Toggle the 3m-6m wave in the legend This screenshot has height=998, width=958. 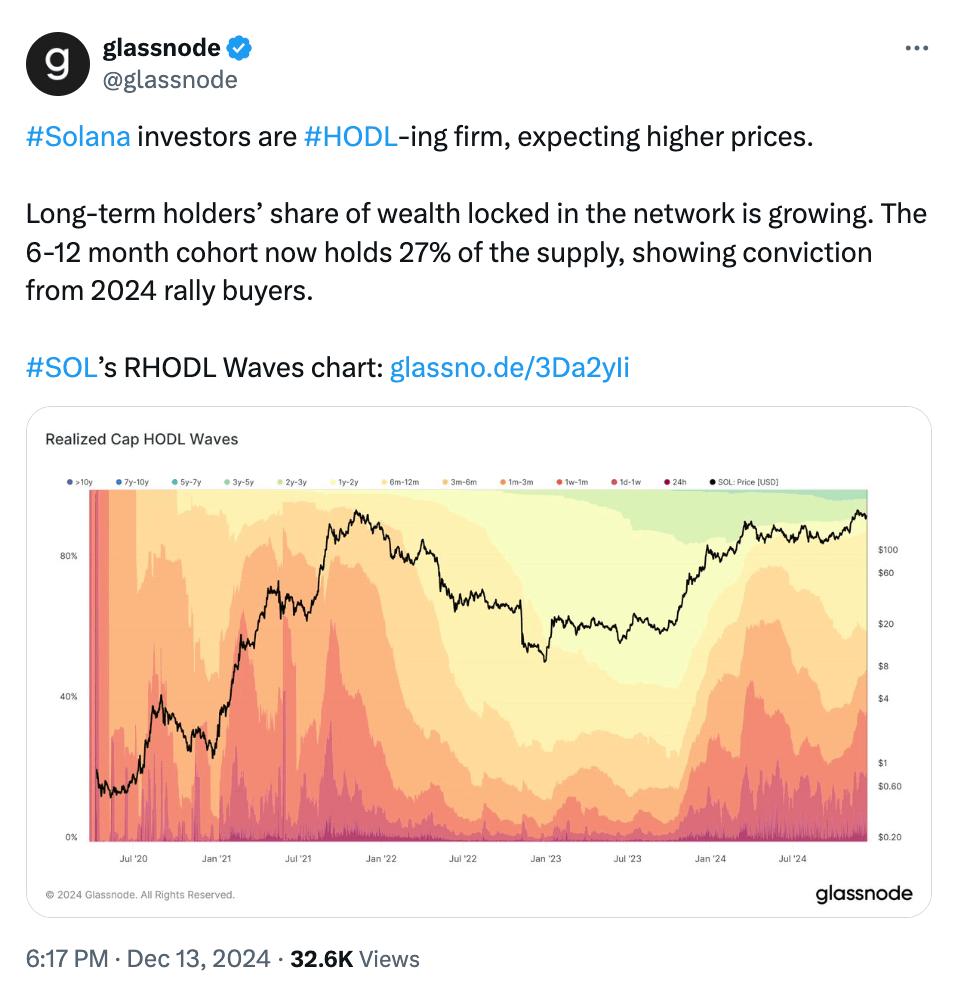point(447,481)
